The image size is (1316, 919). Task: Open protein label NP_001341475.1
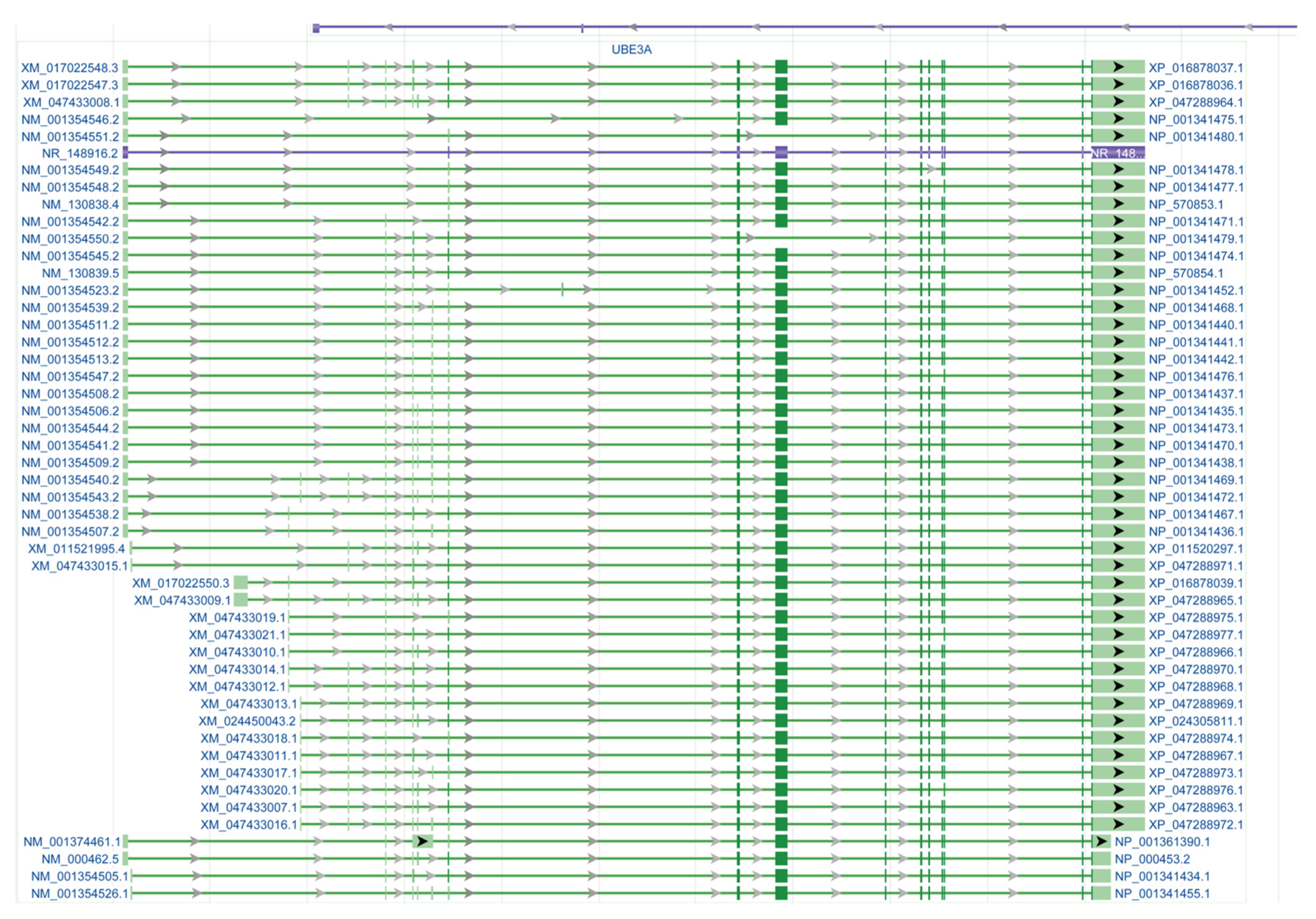coord(1196,119)
